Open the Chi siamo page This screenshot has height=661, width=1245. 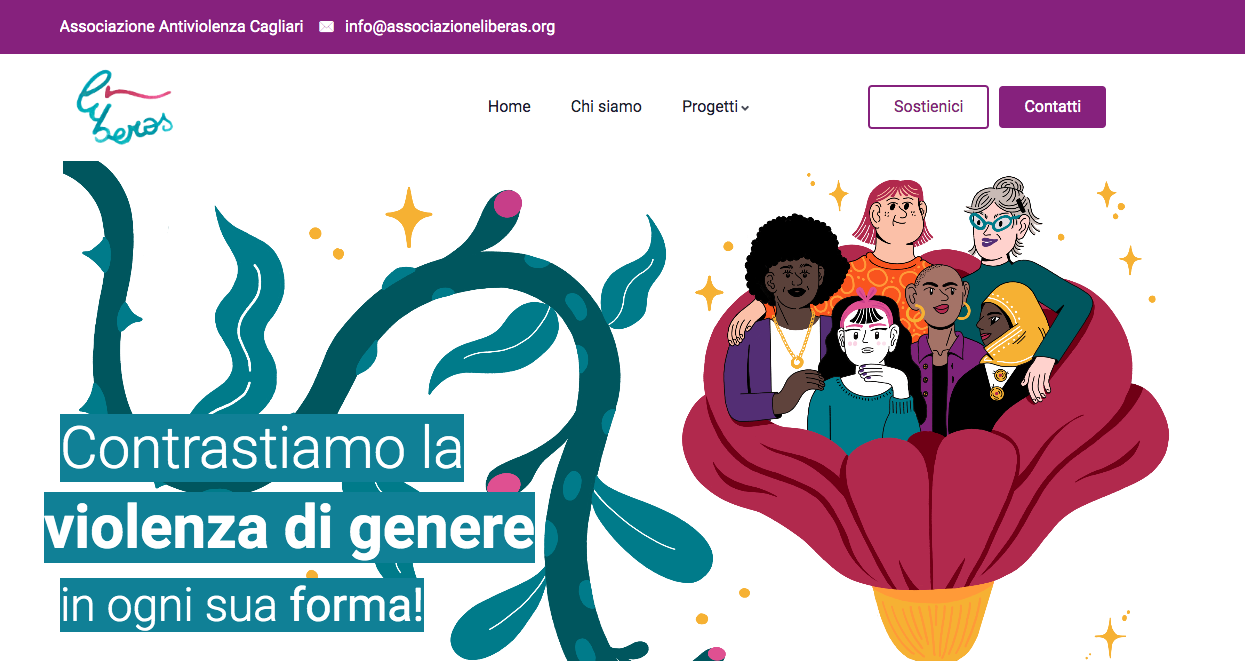click(x=606, y=107)
